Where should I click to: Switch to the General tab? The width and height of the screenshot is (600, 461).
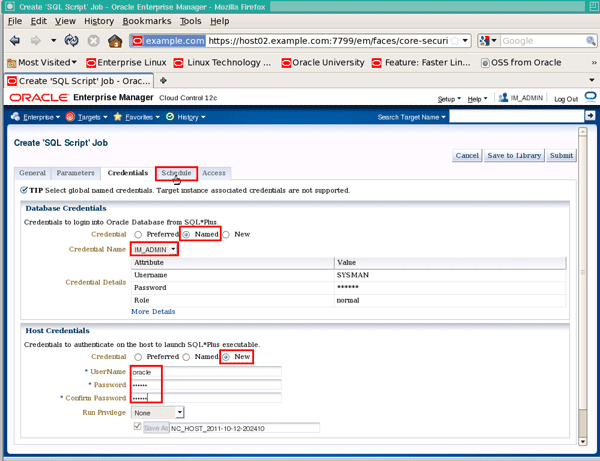tap(33, 173)
